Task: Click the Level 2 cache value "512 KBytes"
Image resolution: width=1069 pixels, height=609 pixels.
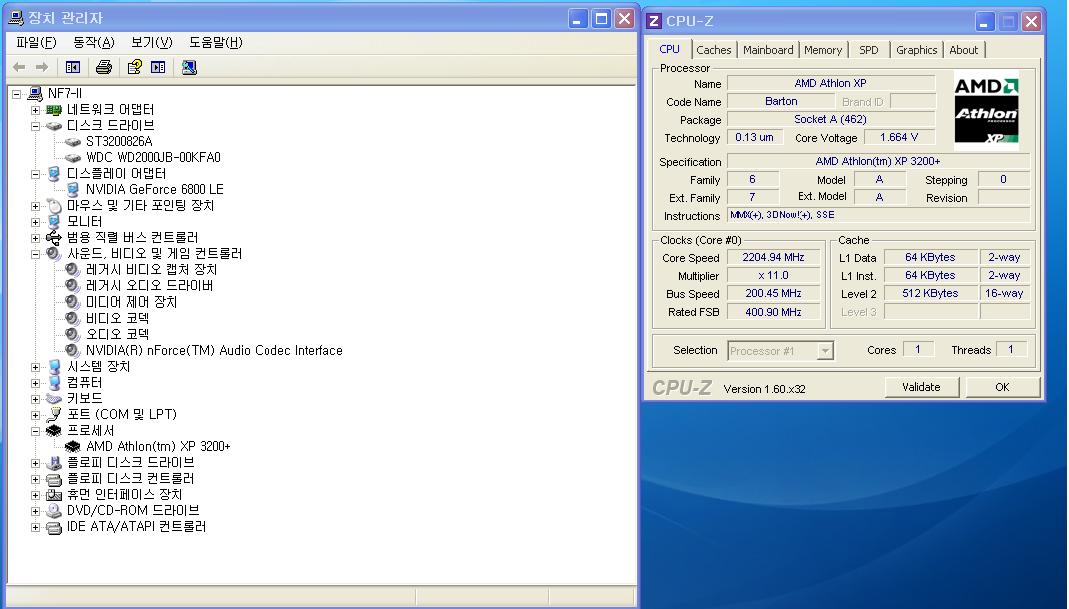Action: click(x=930, y=293)
